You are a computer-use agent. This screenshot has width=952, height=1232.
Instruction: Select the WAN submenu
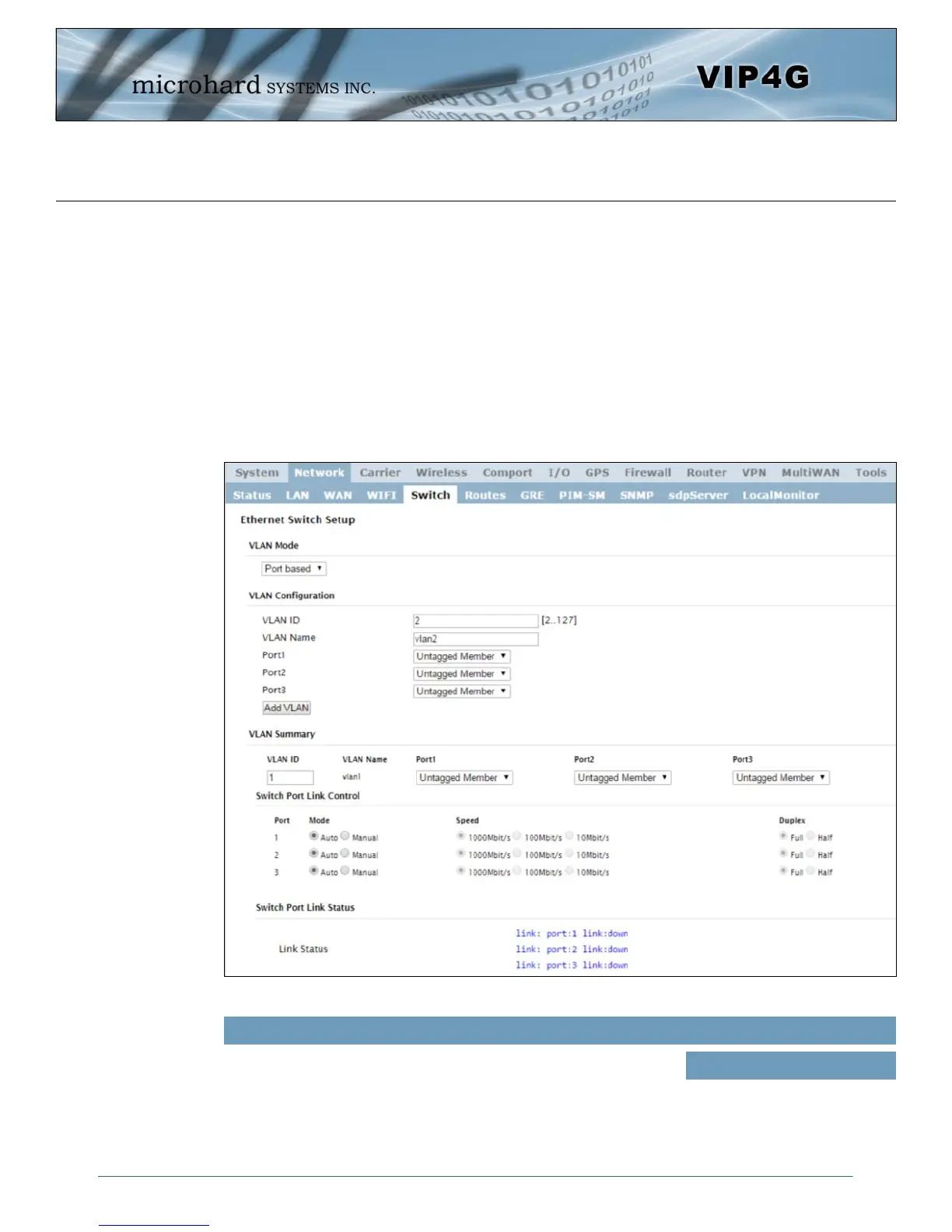pos(338,495)
